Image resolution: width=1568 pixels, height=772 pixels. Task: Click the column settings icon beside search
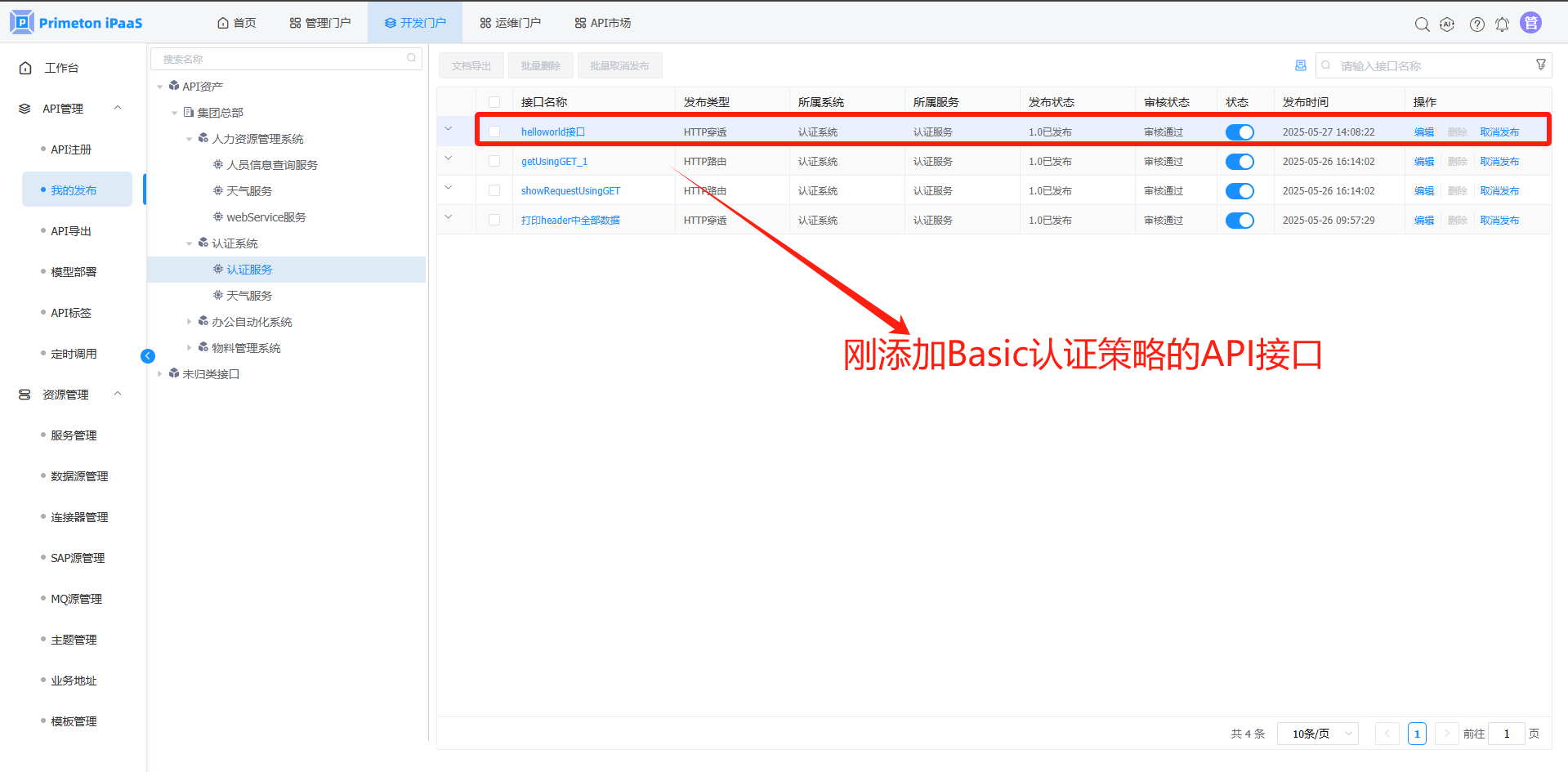pyautogui.click(x=1301, y=65)
